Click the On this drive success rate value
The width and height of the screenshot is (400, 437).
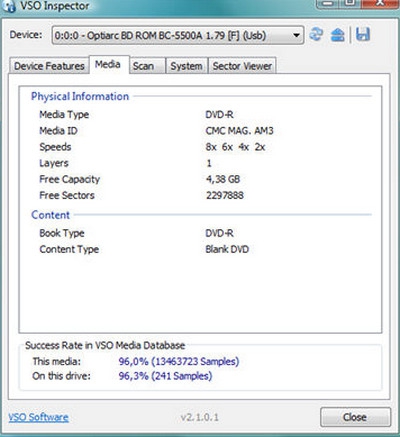coord(165,376)
